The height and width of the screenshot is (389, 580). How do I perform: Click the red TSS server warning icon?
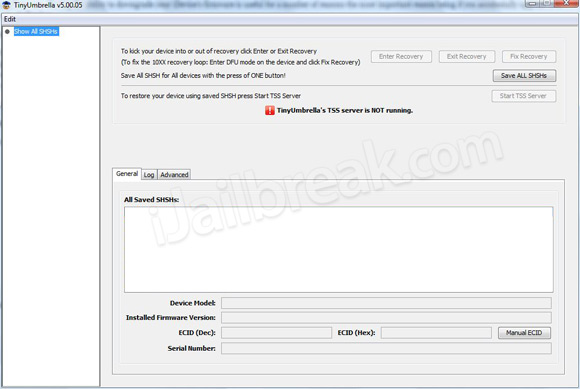pos(270,110)
